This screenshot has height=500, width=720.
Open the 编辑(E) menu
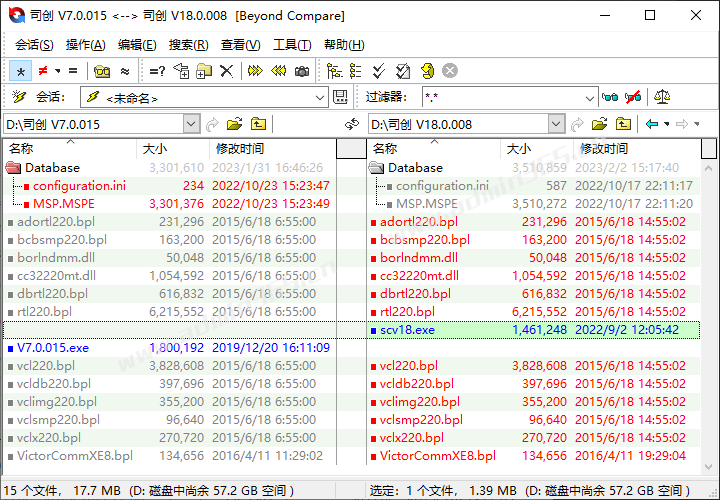137,45
